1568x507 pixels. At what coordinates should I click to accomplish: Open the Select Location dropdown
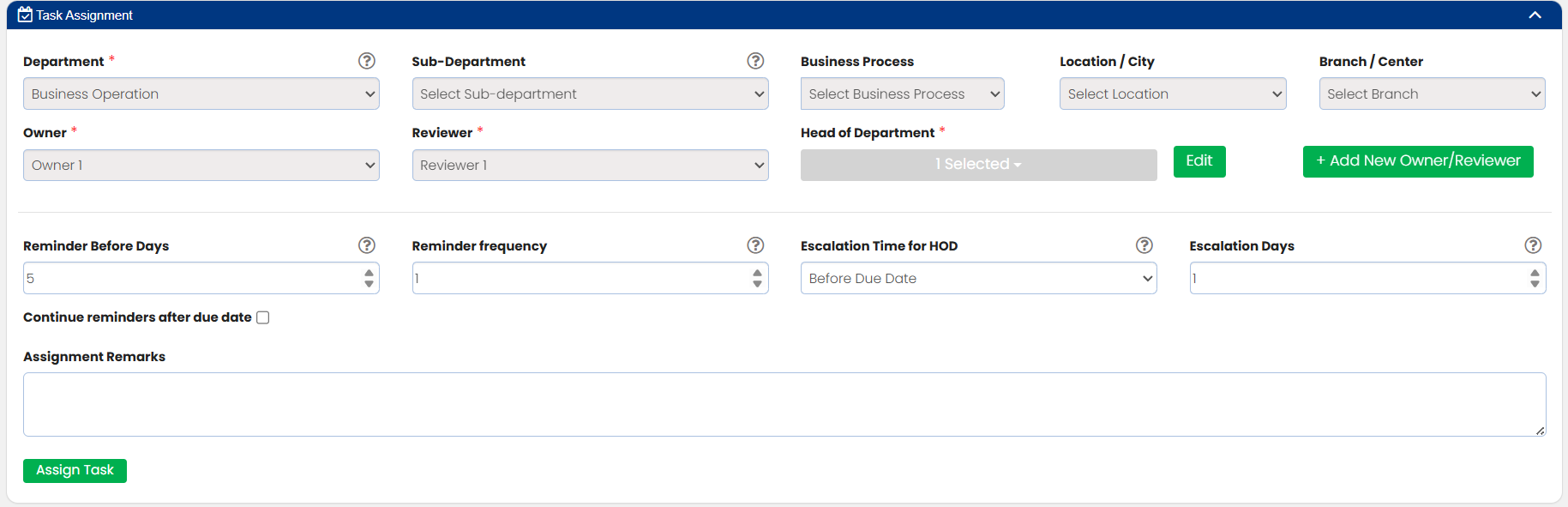(x=1173, y=94)
